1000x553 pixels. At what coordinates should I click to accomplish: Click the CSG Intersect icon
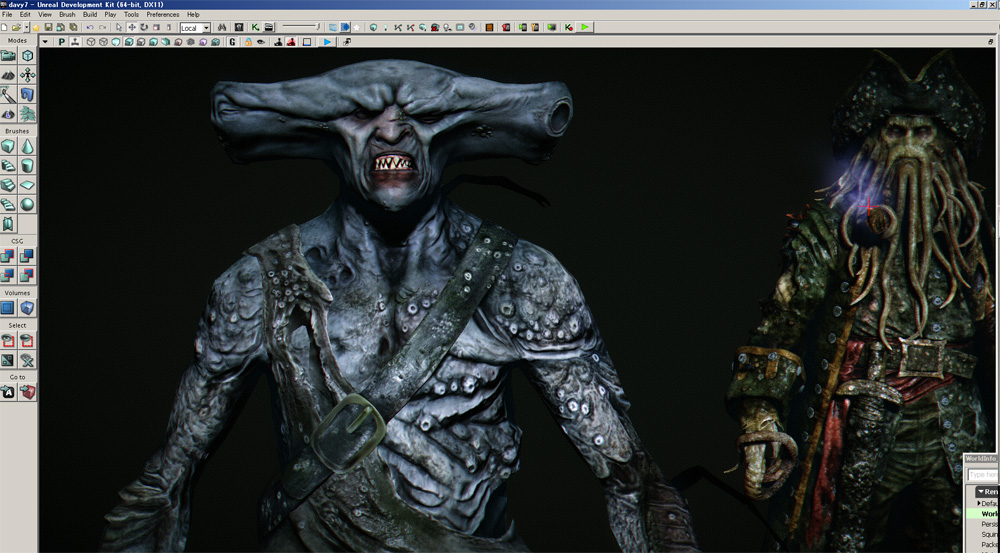[x=8, y=276]
